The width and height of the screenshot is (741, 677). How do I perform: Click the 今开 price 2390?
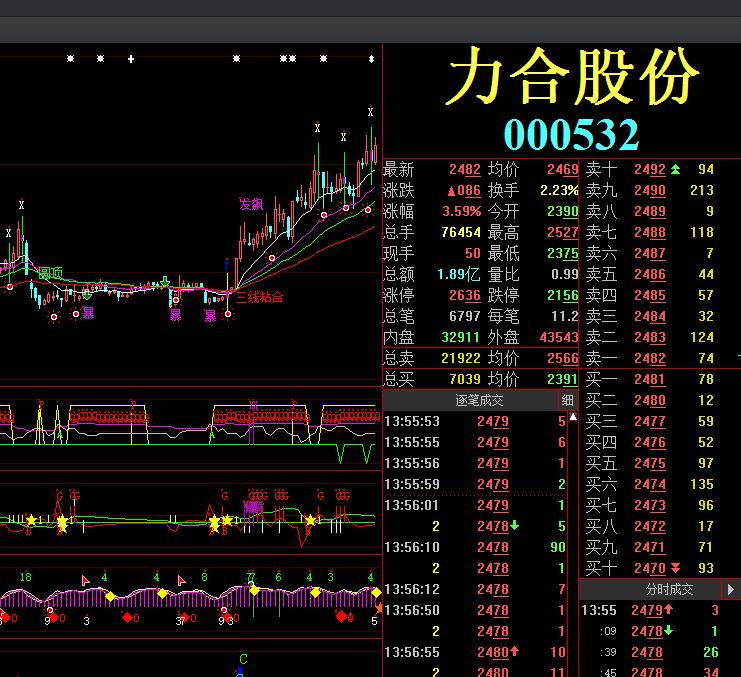pos(562,211)
